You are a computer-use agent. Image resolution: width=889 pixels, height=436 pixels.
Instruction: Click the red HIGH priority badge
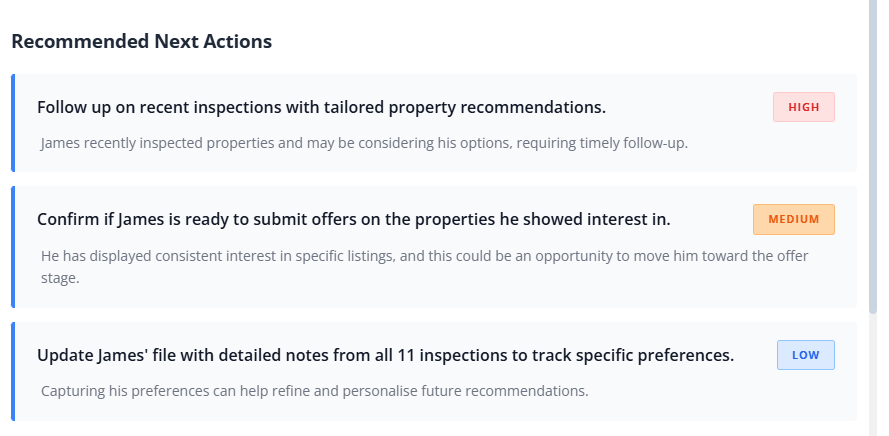coord(803,107)
